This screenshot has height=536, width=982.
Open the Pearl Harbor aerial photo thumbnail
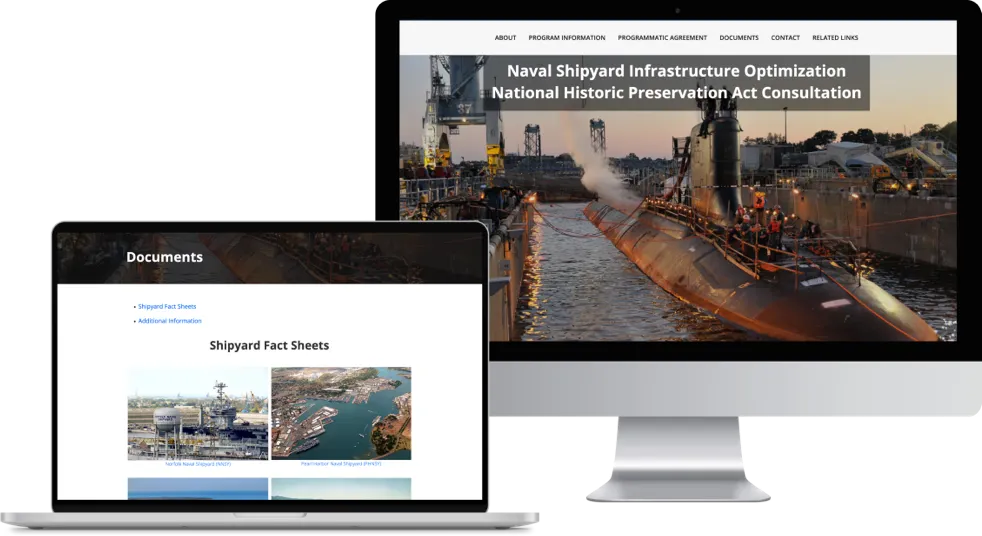pyautogui.click(x=341, y=412)
